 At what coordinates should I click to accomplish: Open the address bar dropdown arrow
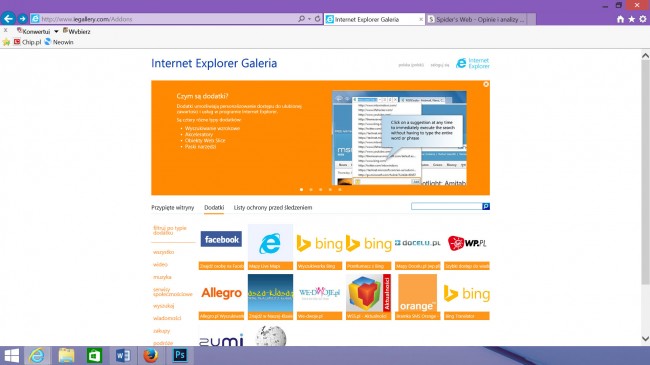[309, 19]
